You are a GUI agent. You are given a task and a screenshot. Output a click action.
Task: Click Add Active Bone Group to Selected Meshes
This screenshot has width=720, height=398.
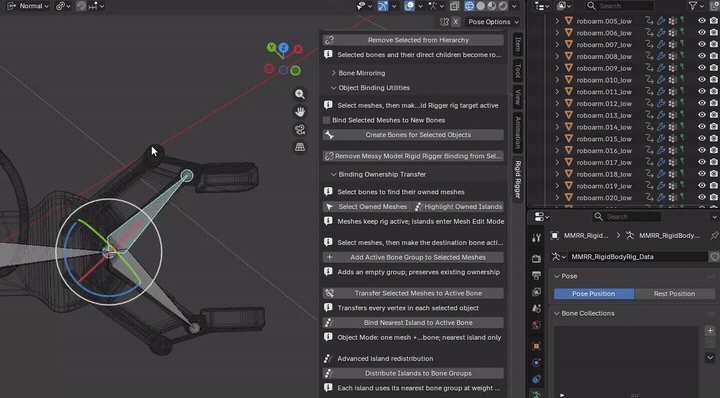tap(413, 258)
